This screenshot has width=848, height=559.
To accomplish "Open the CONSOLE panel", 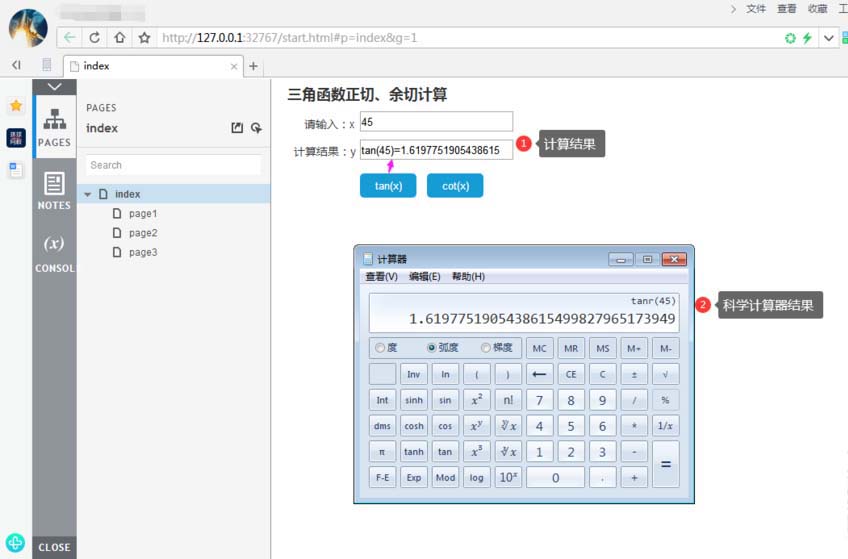I will 54,252.
